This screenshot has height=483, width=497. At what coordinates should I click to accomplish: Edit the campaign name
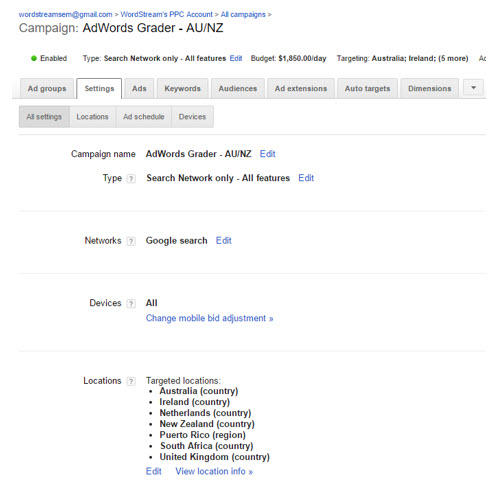tap(268, 154)
